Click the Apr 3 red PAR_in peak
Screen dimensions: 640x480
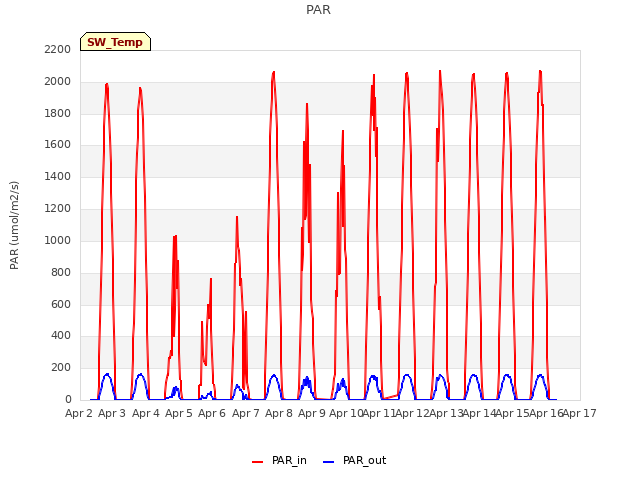point(107,84)
